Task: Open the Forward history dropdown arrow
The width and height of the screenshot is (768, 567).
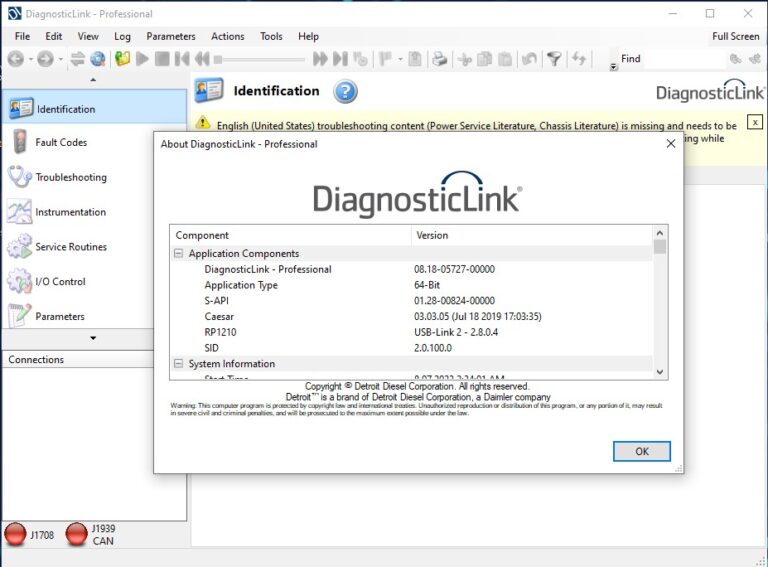Action: coord(61,60)
